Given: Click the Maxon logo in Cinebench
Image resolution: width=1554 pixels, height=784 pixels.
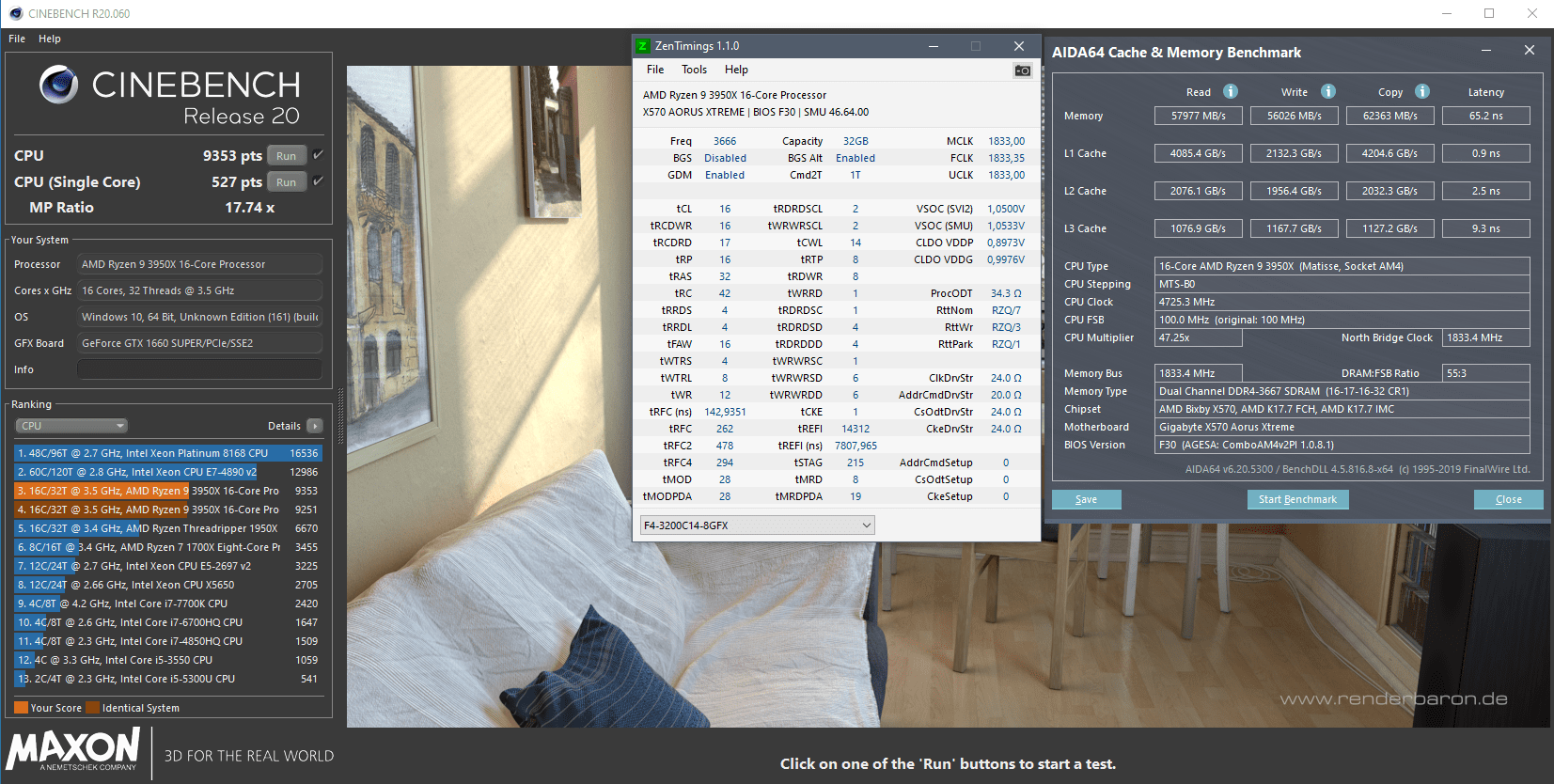Looking at the screenshot, I should pos(73,749).
